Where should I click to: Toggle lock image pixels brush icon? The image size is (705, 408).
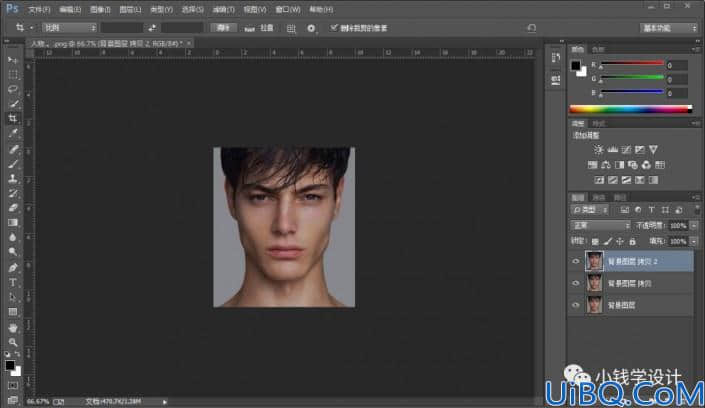click(607, 242)
